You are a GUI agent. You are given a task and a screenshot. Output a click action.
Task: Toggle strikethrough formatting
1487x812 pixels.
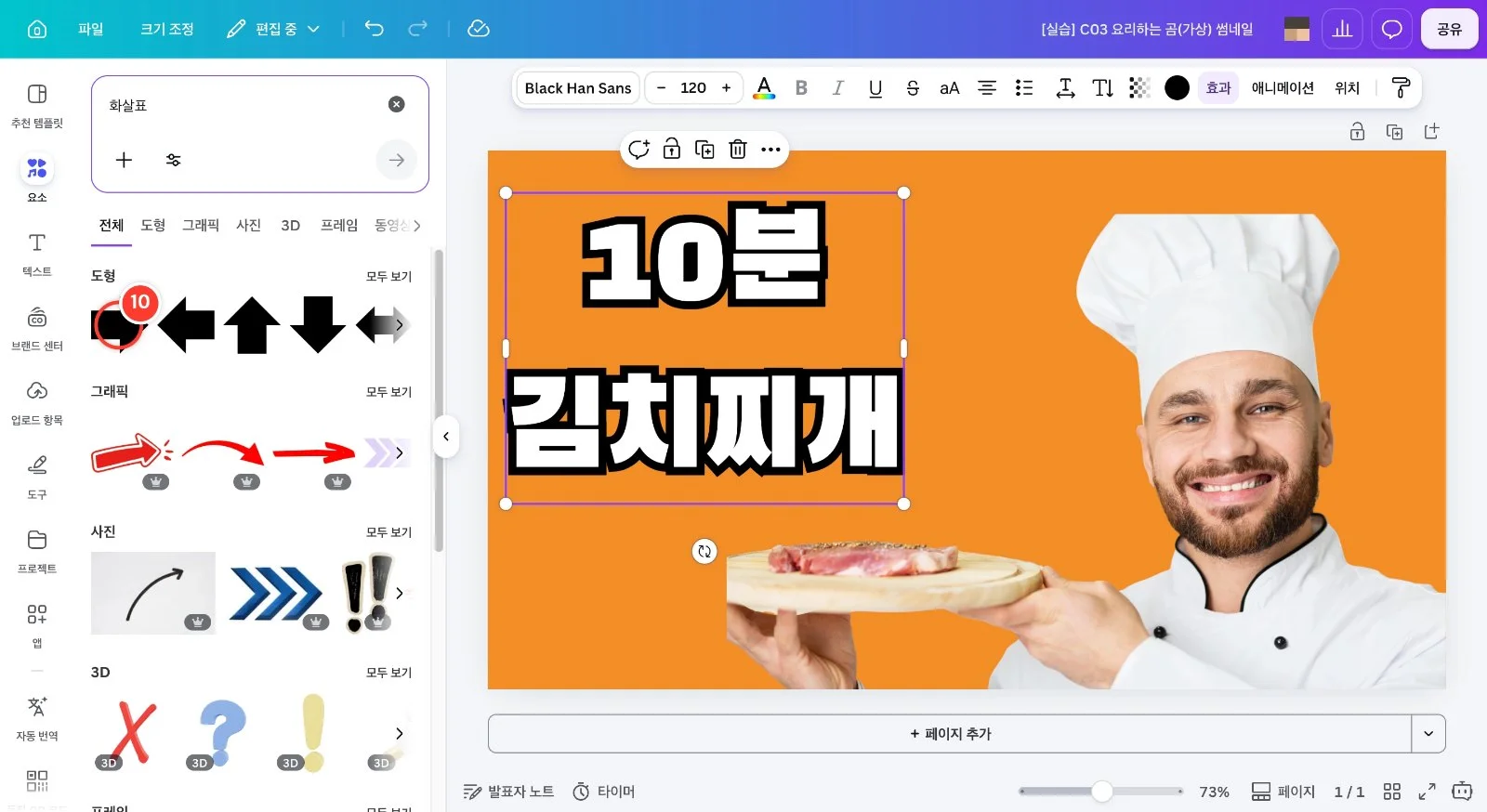(x=913, y=88)
